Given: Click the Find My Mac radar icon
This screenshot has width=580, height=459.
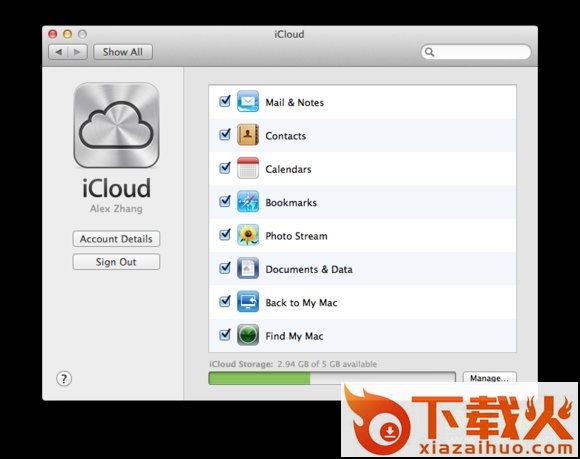Looking at the screenshot, I should pos(247,335).
